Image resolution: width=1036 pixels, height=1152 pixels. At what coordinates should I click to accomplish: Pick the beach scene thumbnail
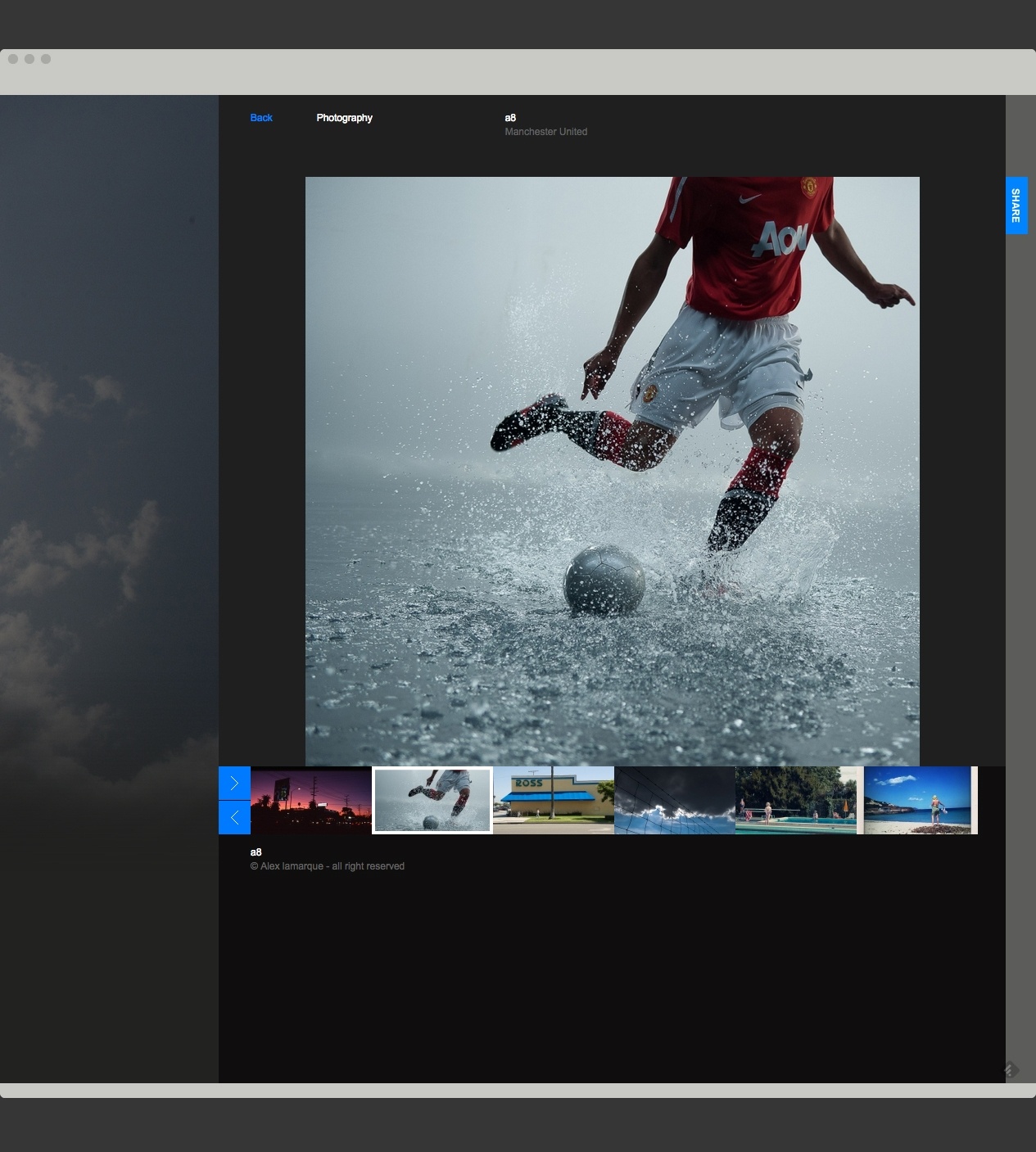(921, 800)
